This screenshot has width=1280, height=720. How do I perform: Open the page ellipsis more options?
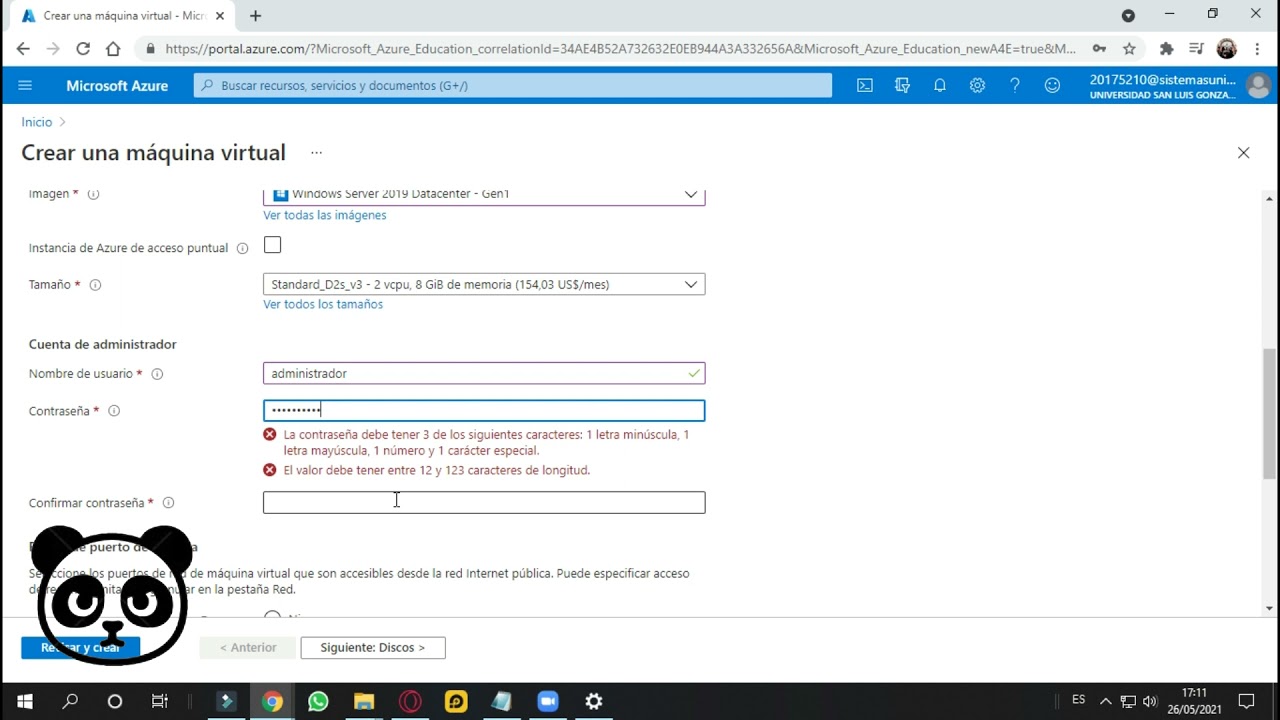316,153
